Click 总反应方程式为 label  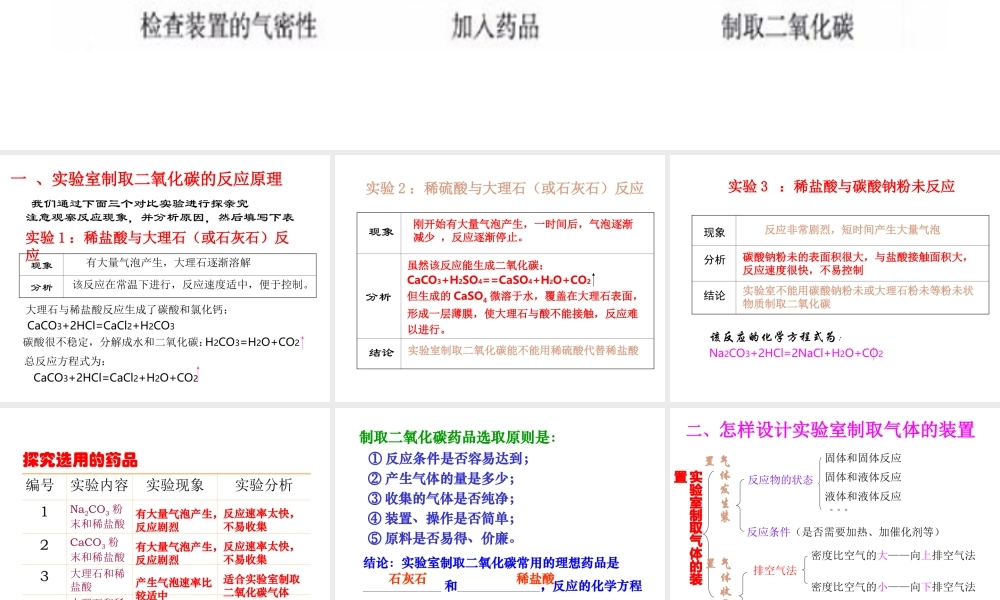(65, 361)
